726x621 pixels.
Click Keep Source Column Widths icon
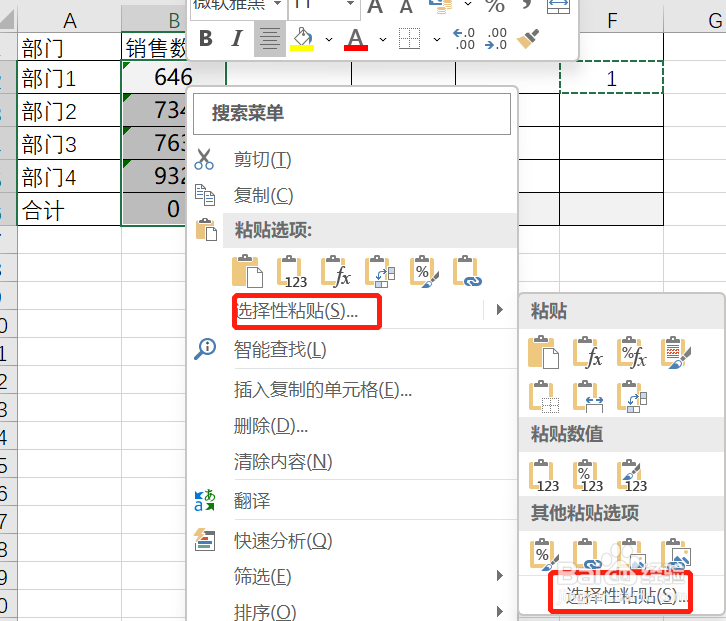(x=588, y=396)
